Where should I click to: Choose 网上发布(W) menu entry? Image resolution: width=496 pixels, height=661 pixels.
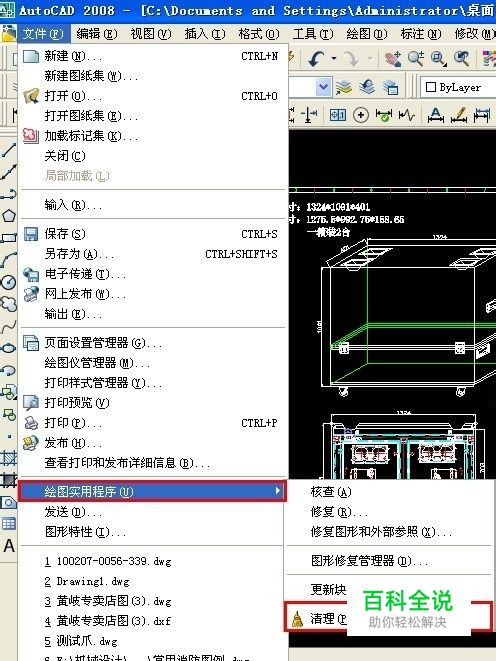(153, 294)
